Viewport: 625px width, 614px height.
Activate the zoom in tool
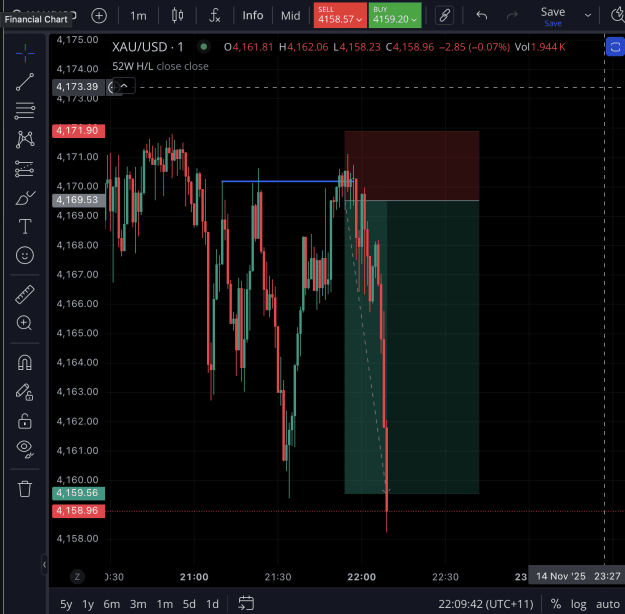(25, 323)
